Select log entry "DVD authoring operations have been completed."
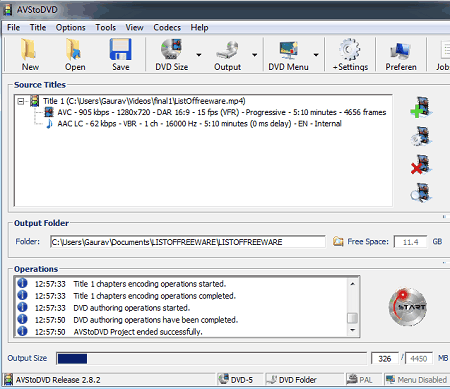Screen dimensions: 450x389 pos(156,320)
